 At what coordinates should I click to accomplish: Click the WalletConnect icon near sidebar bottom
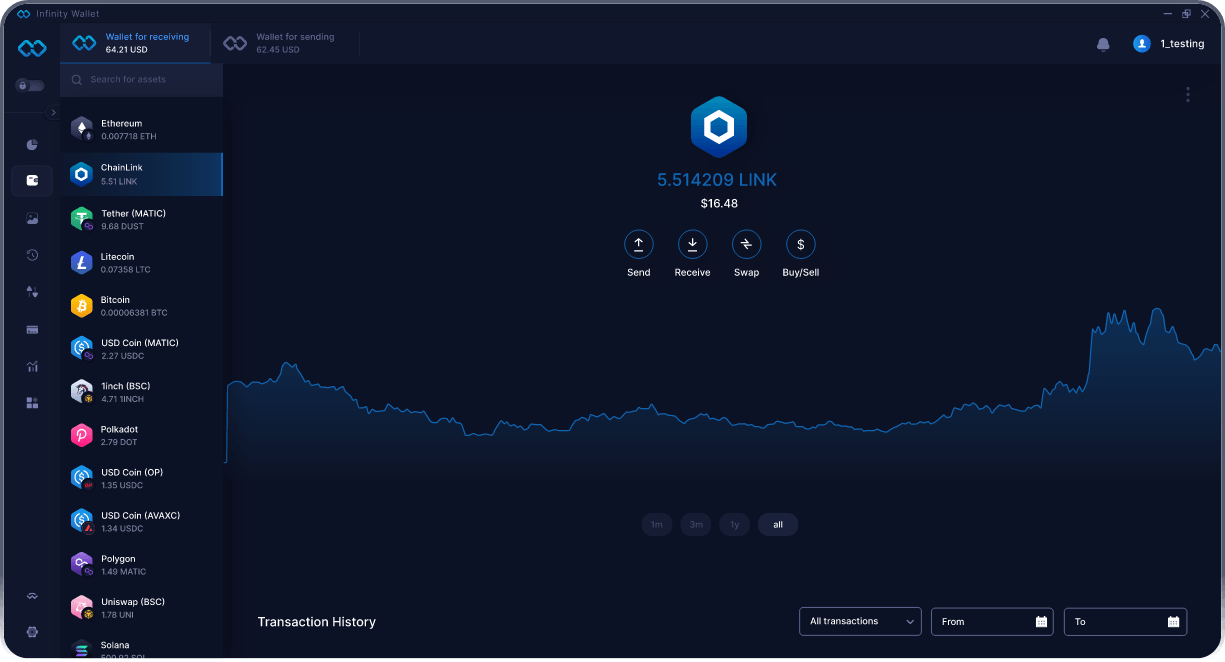click(x=32, y=596)
